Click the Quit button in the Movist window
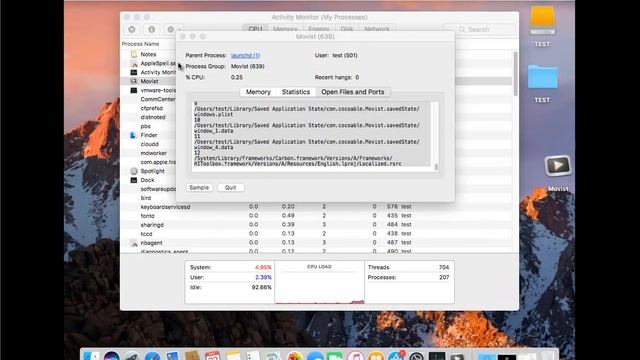640x360 pixels. [x=231, y=187]
